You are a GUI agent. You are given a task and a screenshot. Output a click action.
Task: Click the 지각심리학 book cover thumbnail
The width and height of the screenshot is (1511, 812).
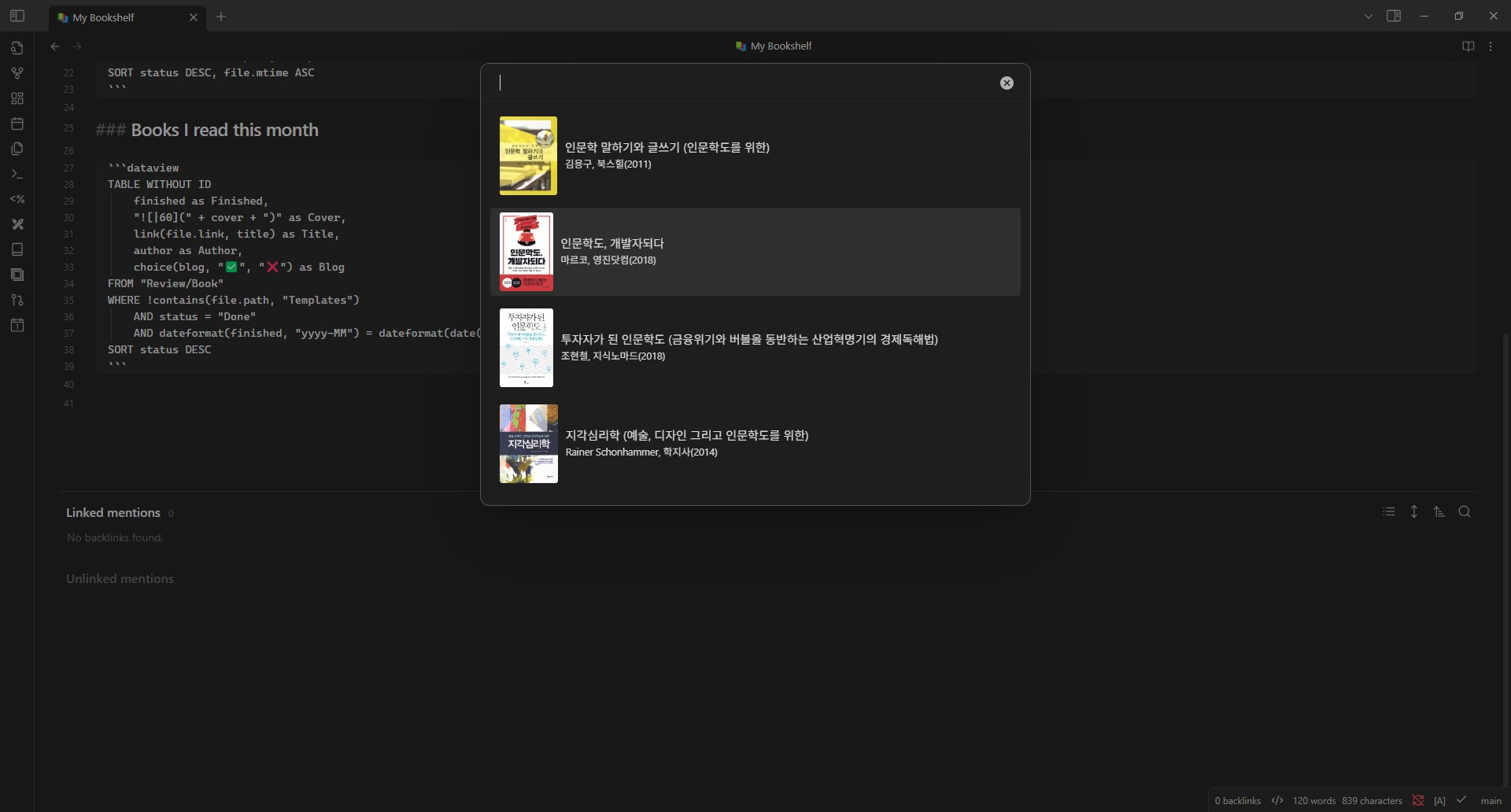pyautogui.click(x=529, y=444)
